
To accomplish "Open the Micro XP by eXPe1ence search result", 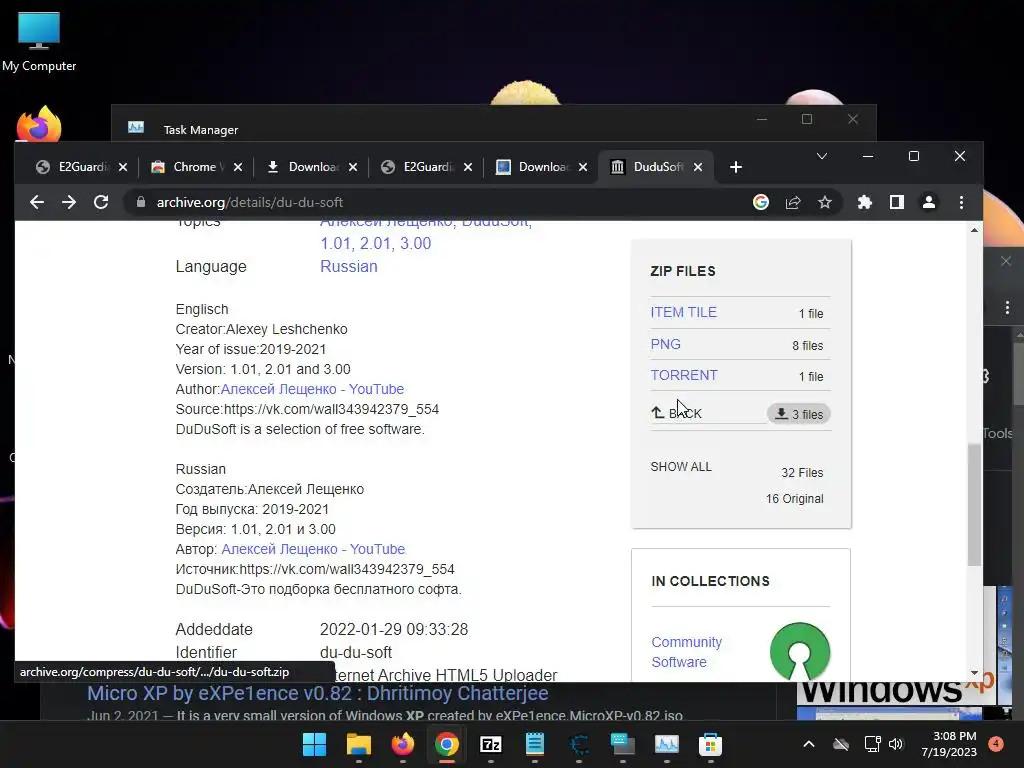I will coord(317,693).
